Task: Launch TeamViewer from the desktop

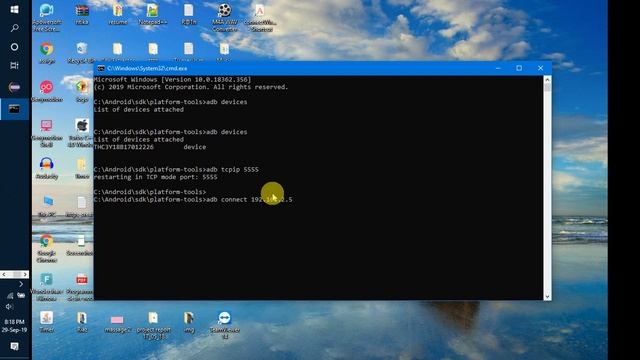Action: (x=224, y=325)
